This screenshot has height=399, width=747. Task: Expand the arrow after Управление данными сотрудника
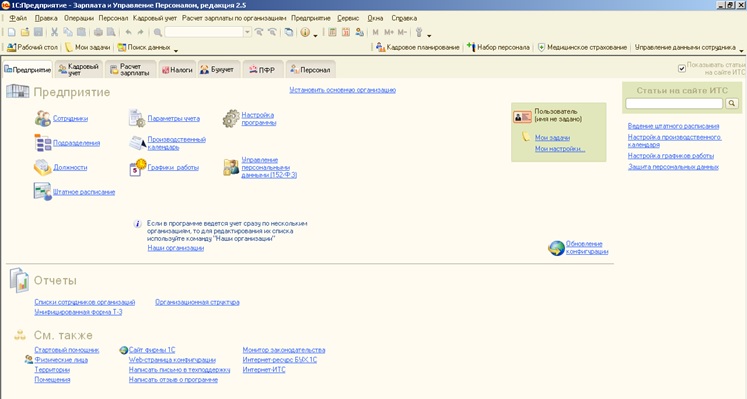pos(741,50)
